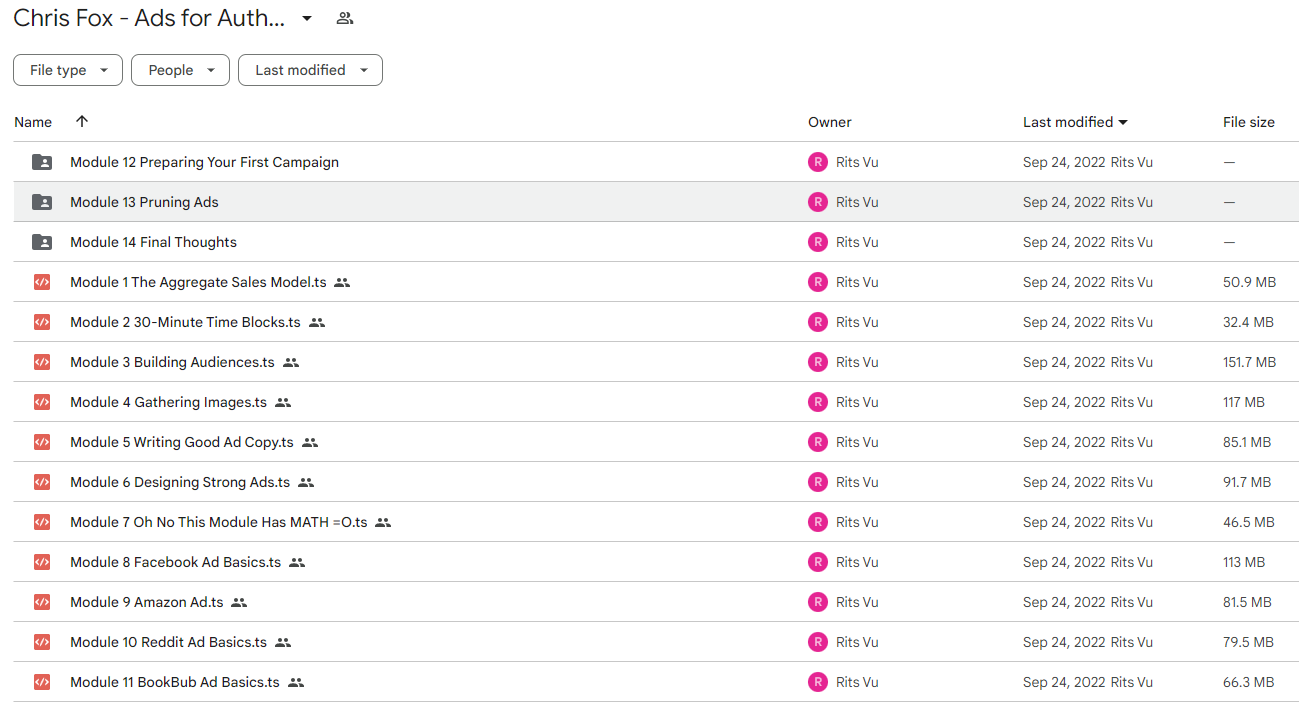Click file icon of Module 4 Gathering Images.ts

click(x=42, y=402)
